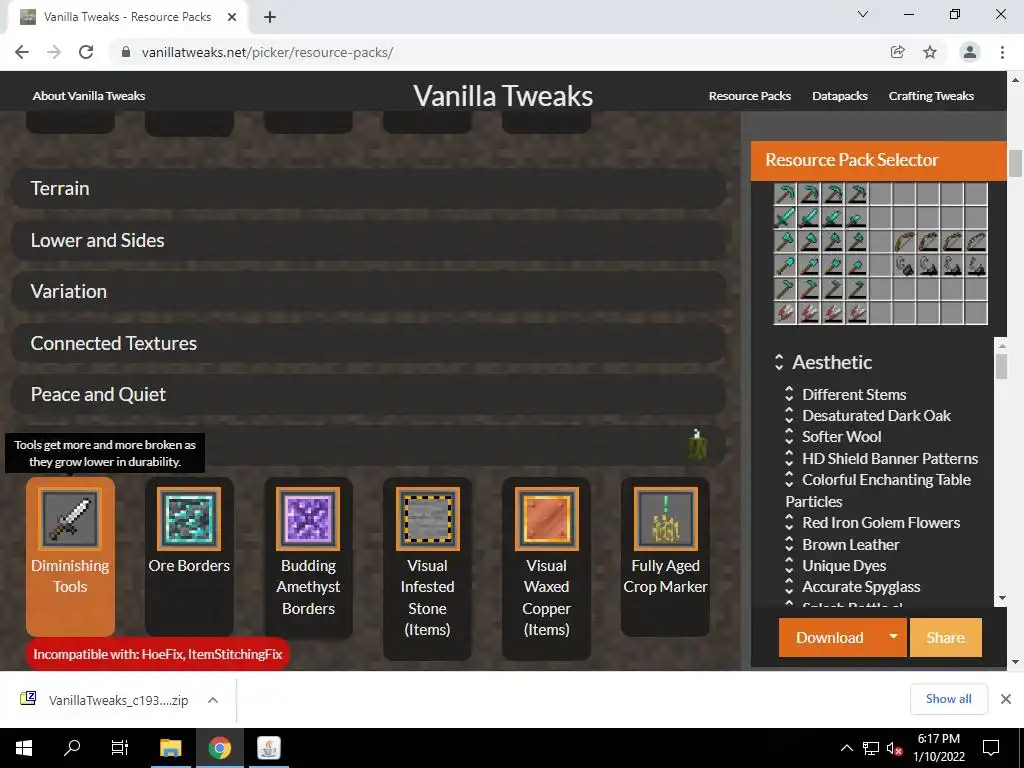
Task: Reorder Desaturated Dark Oak entry
Action: [x=789, y=415]
